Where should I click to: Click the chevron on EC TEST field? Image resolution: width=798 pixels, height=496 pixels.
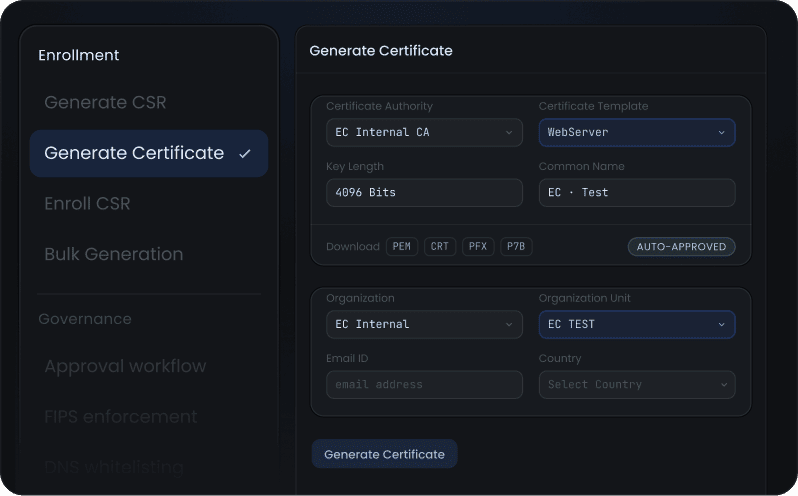click(721, 325)
